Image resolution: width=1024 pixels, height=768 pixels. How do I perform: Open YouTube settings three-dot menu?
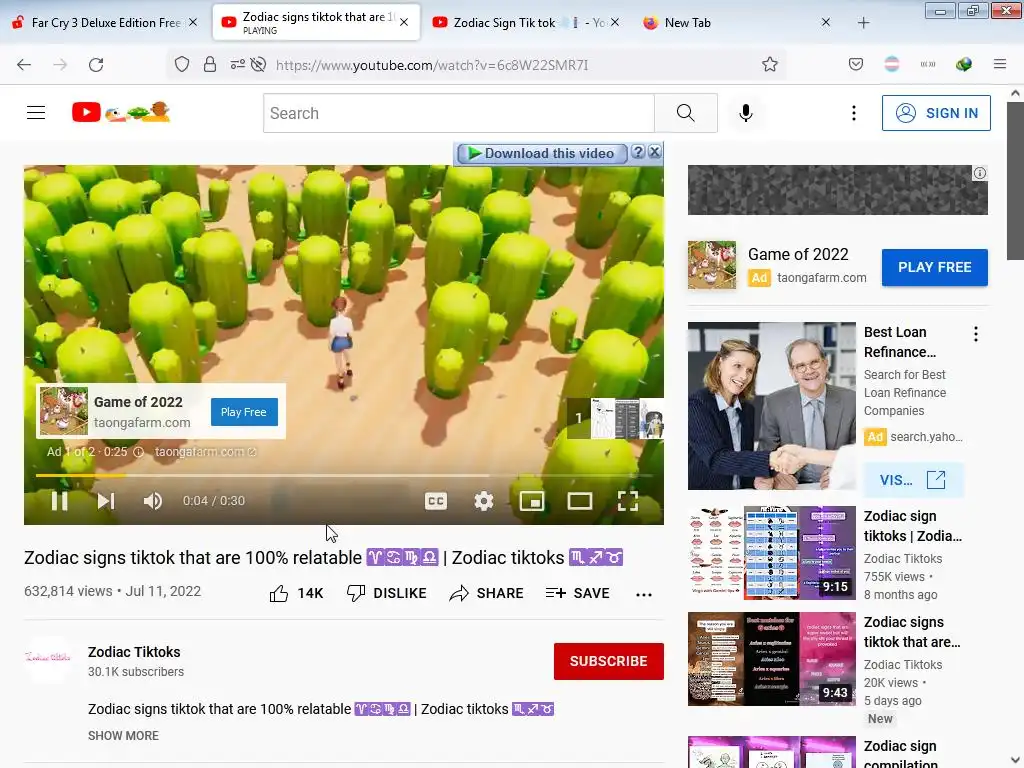click(854, 113)
